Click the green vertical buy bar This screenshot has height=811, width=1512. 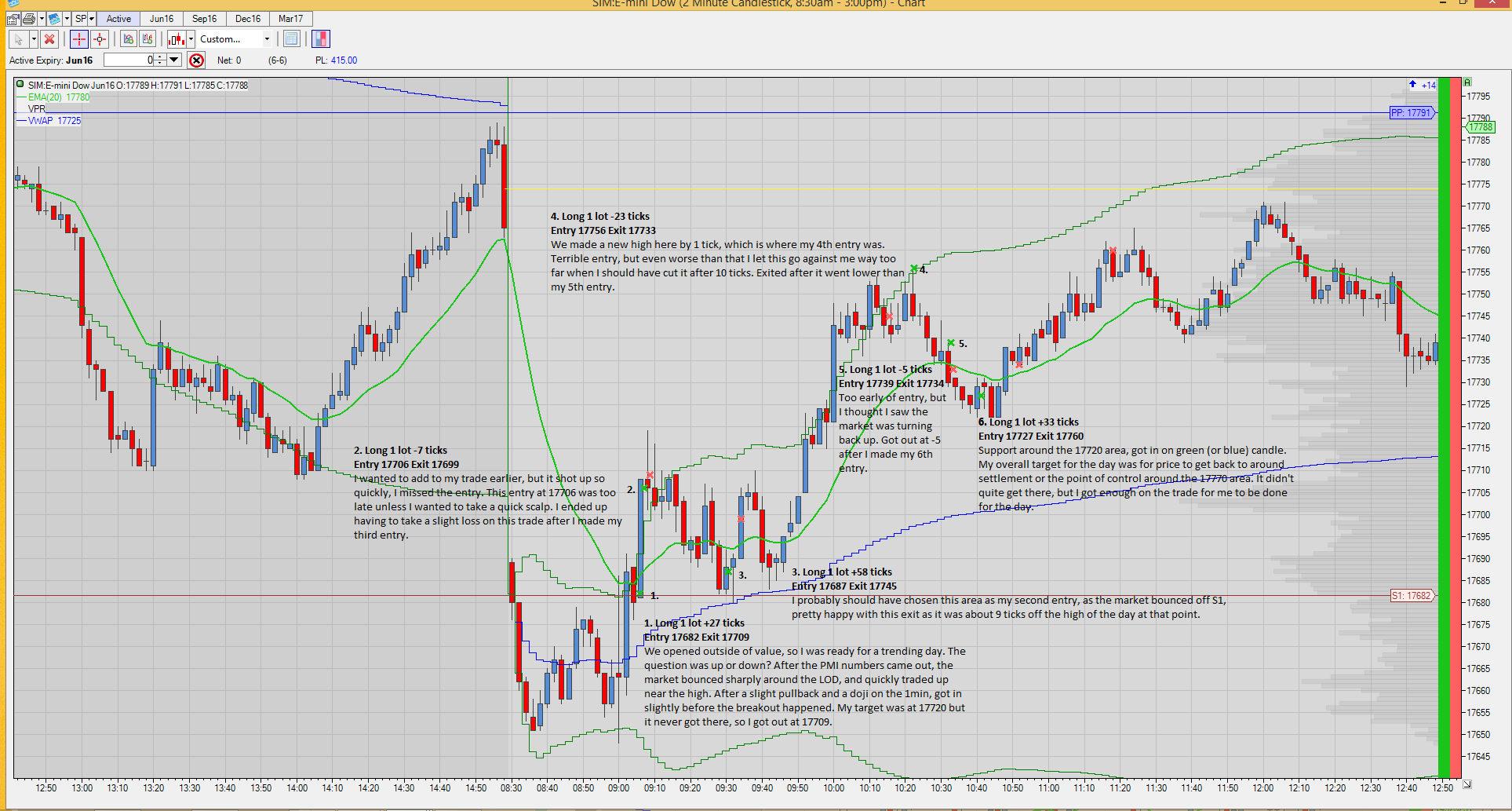[x=1444, y=427]
